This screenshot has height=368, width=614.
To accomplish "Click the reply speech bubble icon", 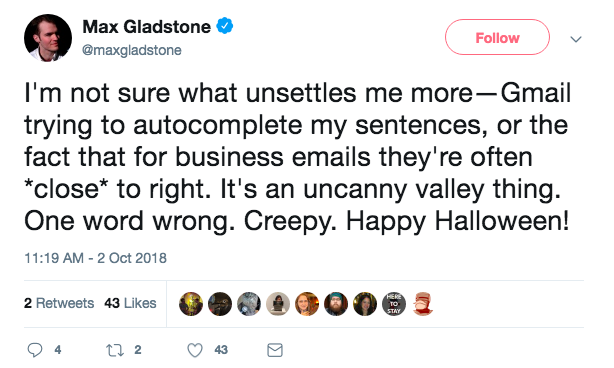I will pyautogui.click(x=35, y=350).
